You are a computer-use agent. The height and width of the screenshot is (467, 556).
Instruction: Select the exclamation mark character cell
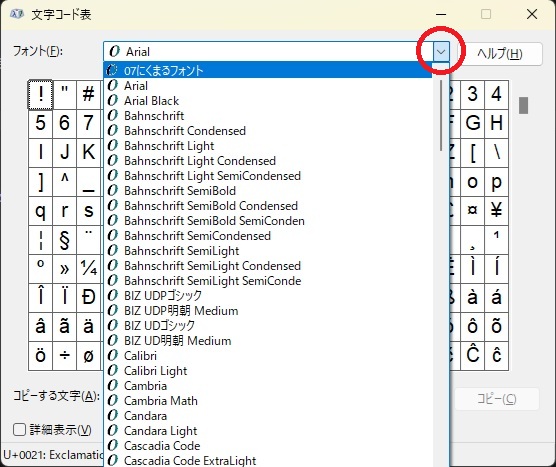pos(40,95)
